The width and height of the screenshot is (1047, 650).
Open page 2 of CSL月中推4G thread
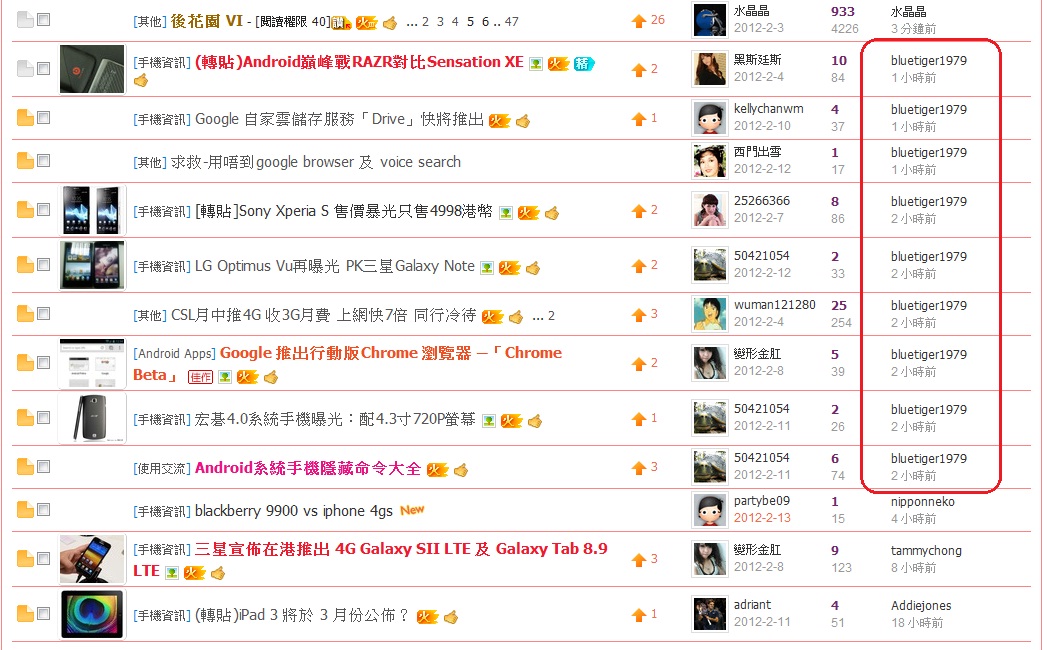point(551,316)
